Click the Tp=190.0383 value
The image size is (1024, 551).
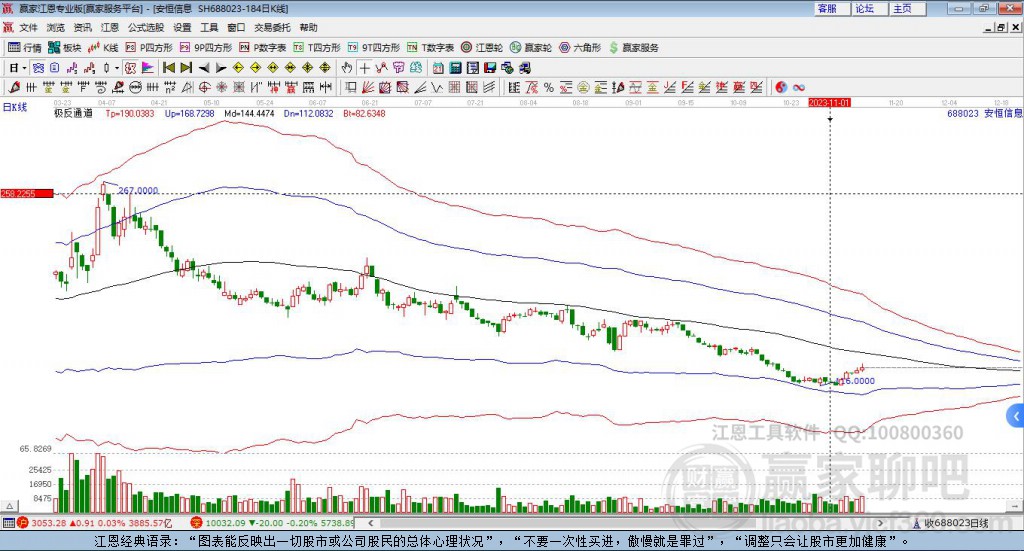click(130, 113)
